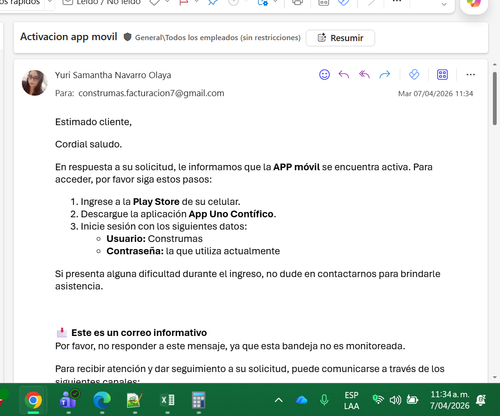Open ESP LAA language switcher
This screenshot has width=500, height=416.
pos(352,400)
